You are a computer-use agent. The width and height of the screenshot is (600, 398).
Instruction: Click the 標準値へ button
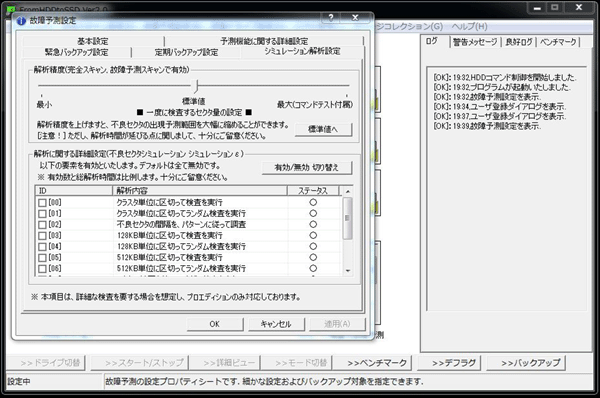tap(323, 129)
